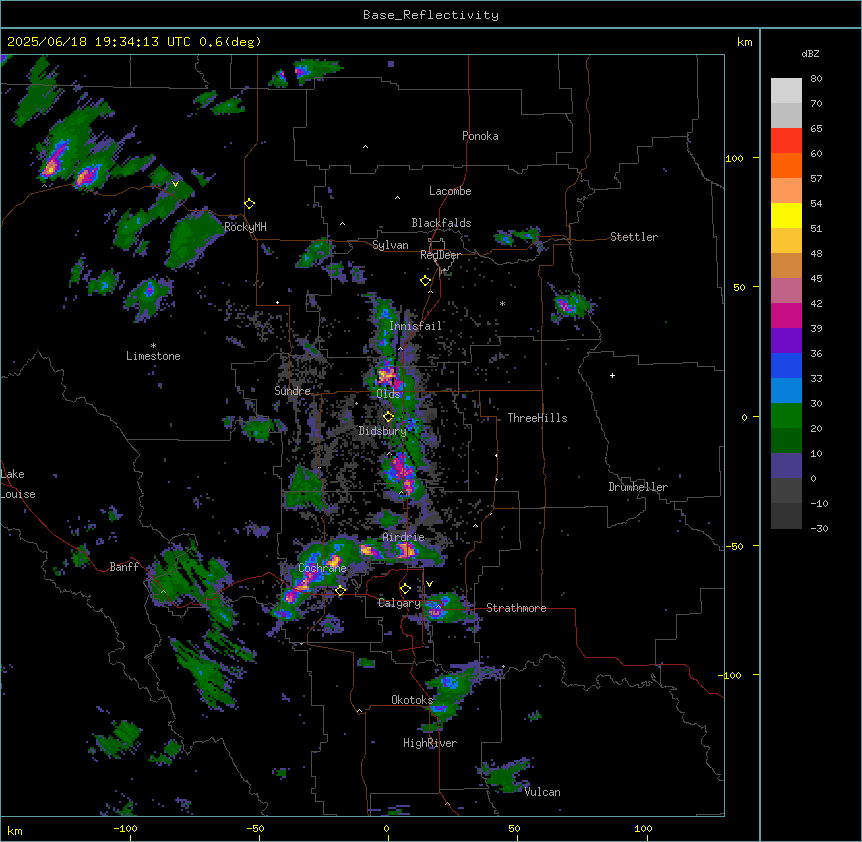862x842 pixels.
Task: Click the Drumheller town label
Action: coord(638,487)
